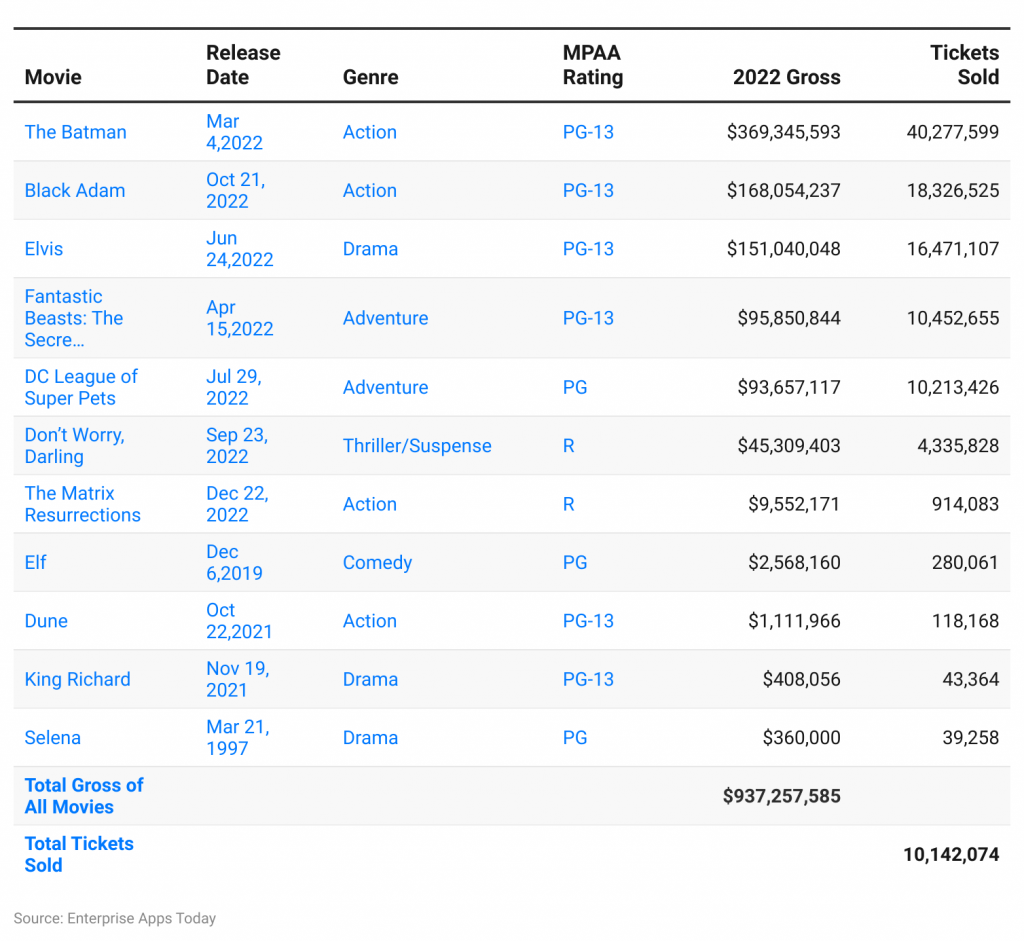Click the Elf movie entry

pyautogui.click(x=35, y=563)
